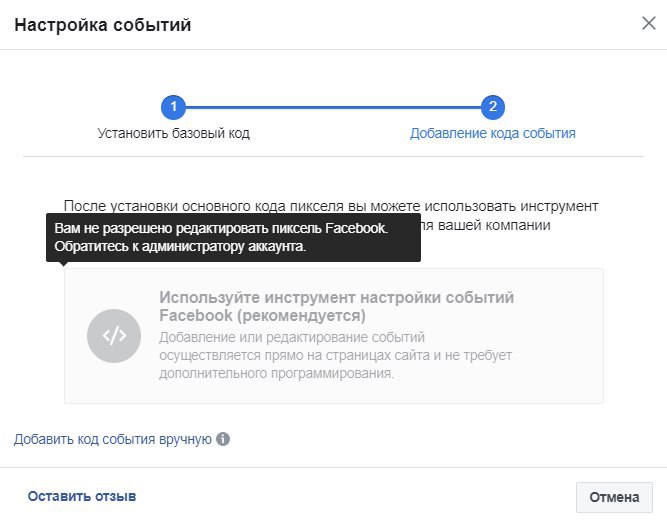Click Установить базовый код step label
The image size is (667, 527).
point(174,133)
